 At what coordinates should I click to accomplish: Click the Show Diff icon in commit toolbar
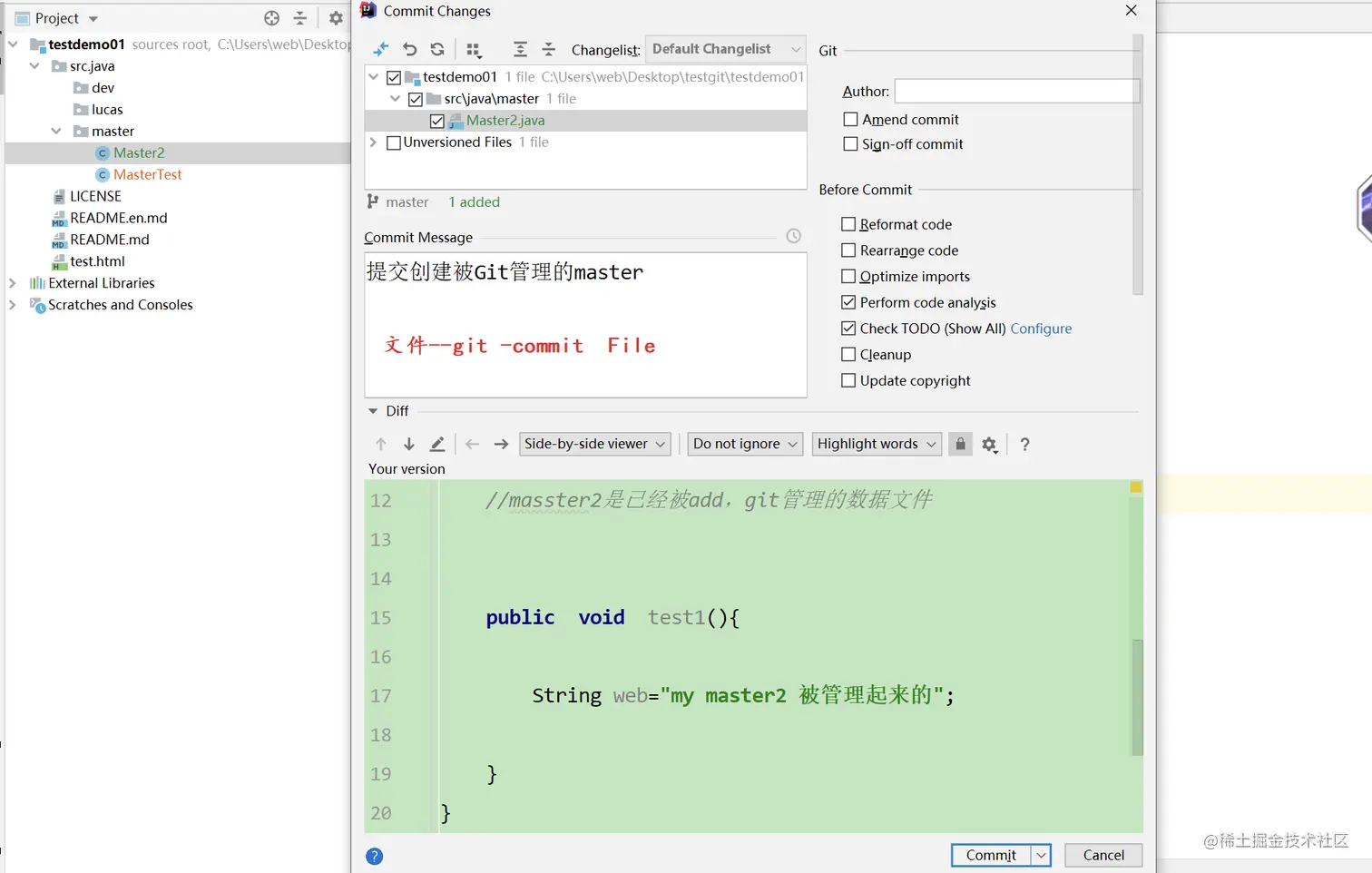(381, 49)
